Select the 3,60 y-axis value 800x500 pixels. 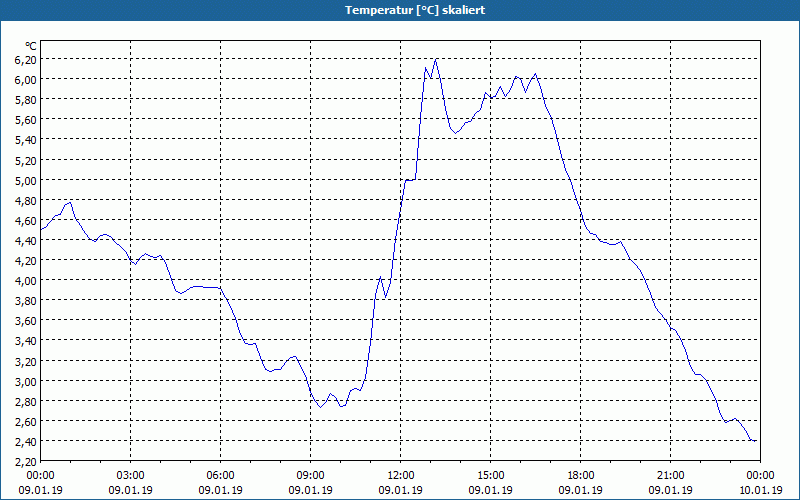pos(26,321)
